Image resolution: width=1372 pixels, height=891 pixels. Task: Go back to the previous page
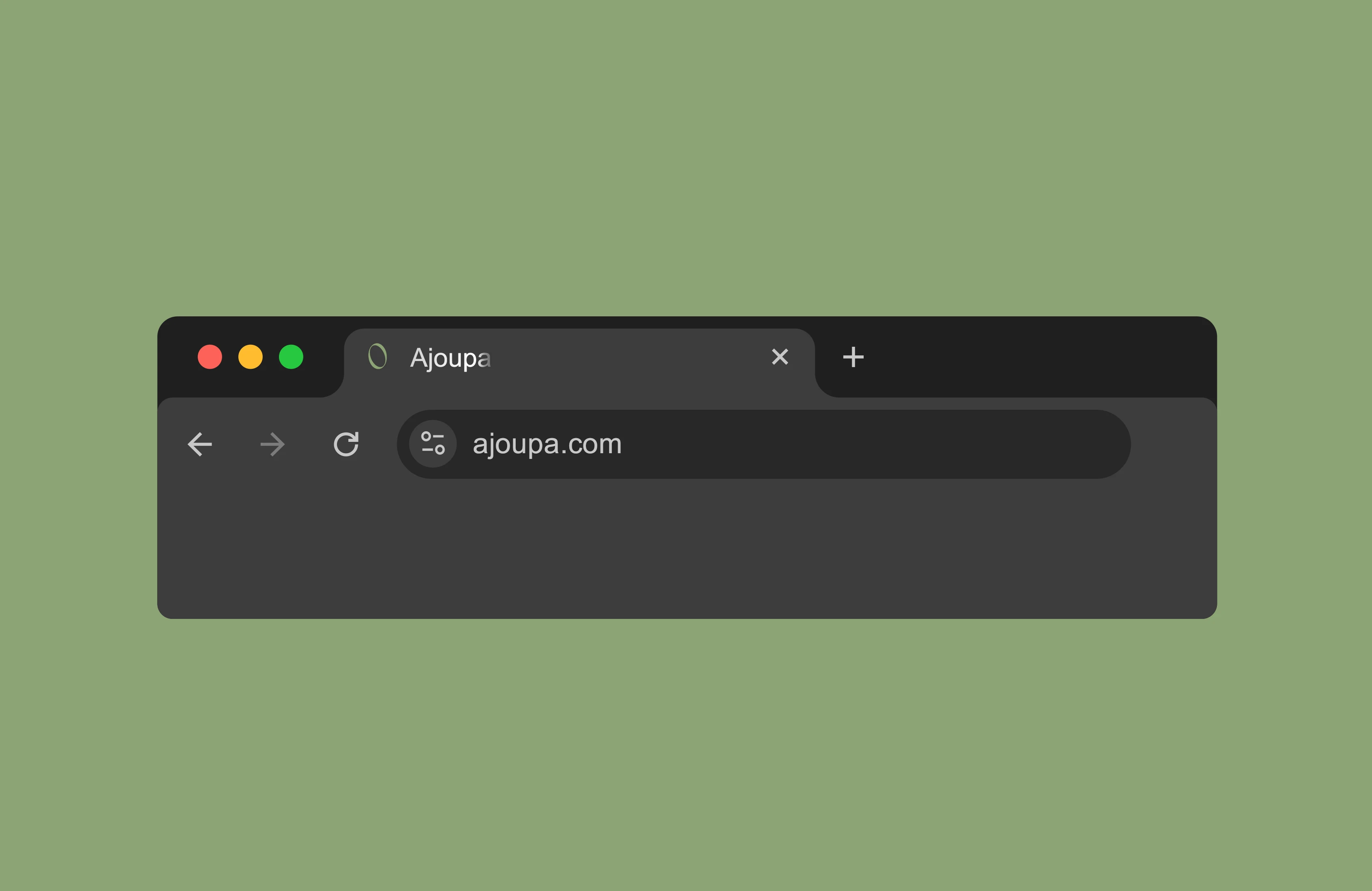[200, 444]
